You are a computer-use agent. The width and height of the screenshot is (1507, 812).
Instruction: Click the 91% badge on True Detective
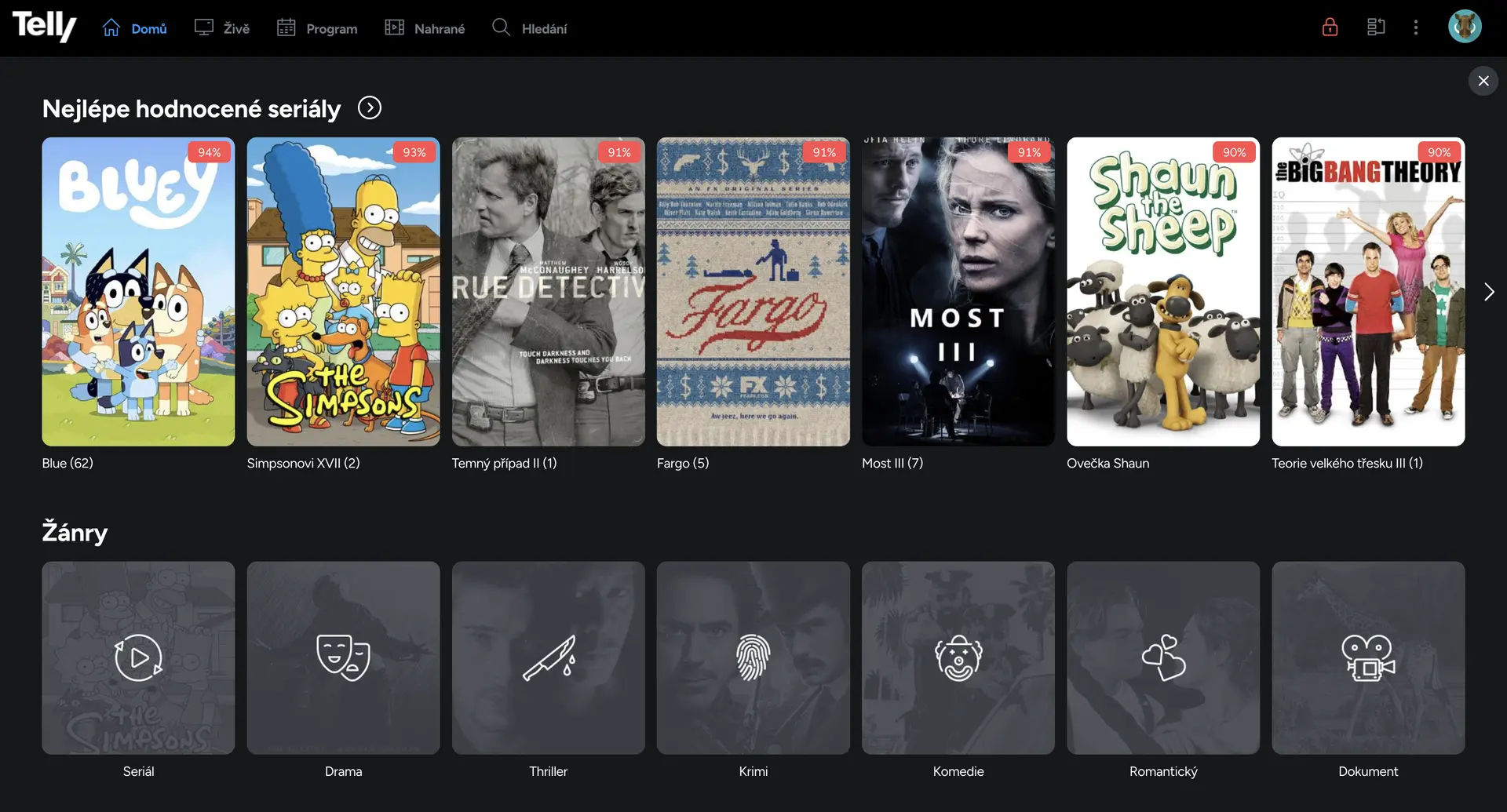[x=619, y=152]
